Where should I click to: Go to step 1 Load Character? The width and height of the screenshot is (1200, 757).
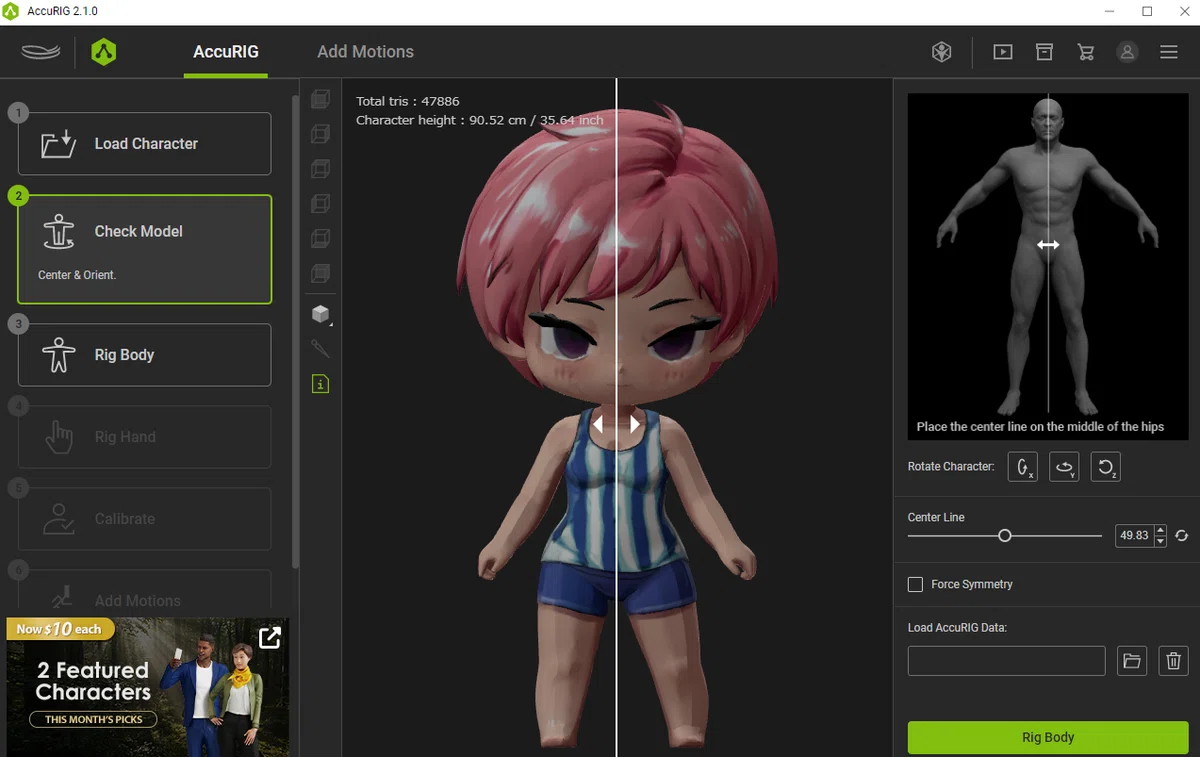coord(145,143)
